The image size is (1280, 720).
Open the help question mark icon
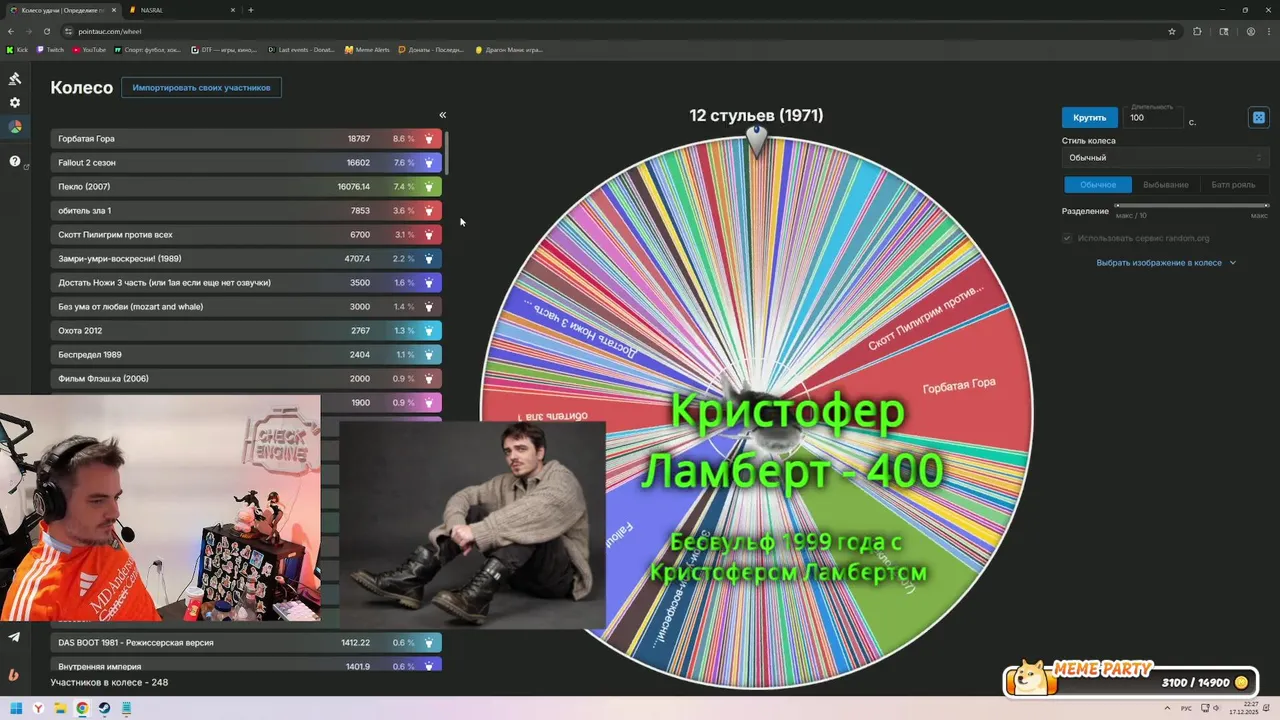14,160
